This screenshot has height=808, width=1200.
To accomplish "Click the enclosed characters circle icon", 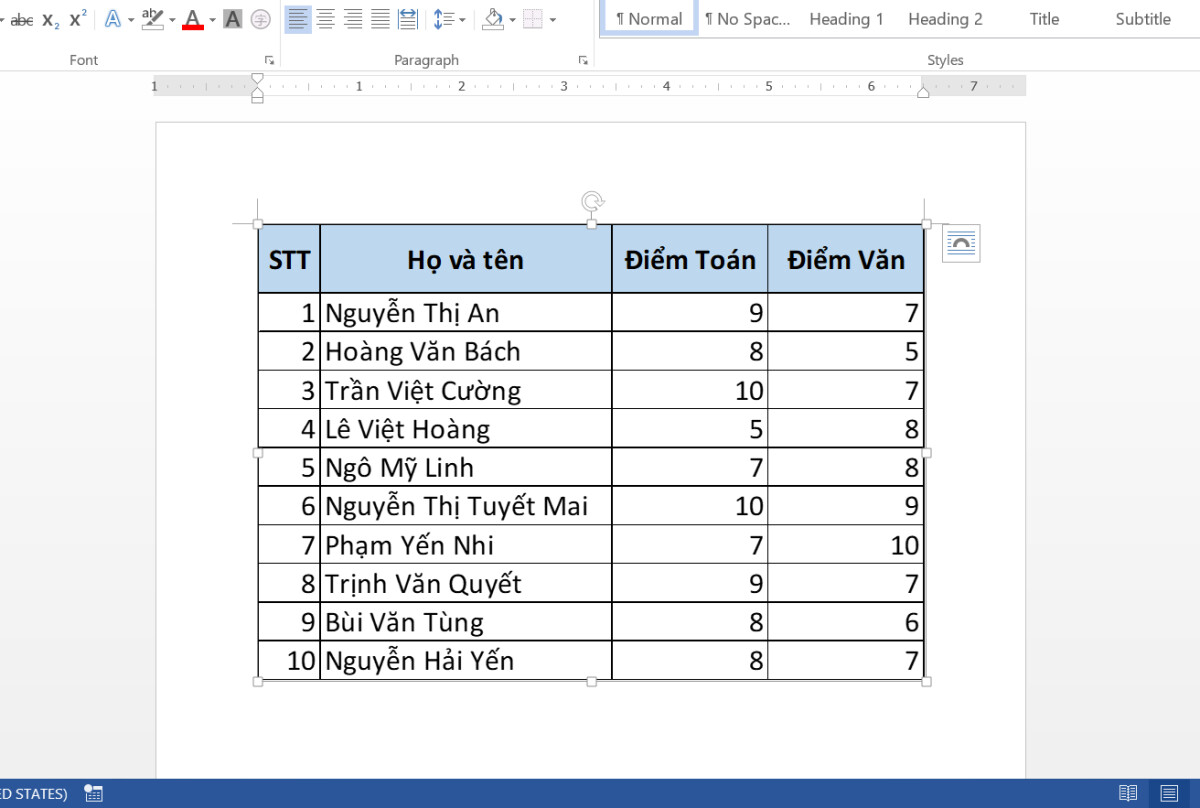I will coord(260,19).
